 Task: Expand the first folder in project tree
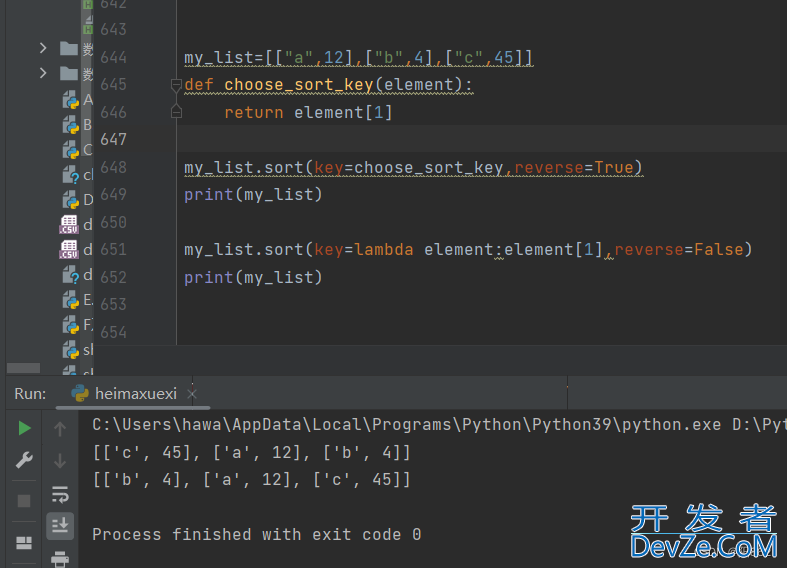coord(43,48)
